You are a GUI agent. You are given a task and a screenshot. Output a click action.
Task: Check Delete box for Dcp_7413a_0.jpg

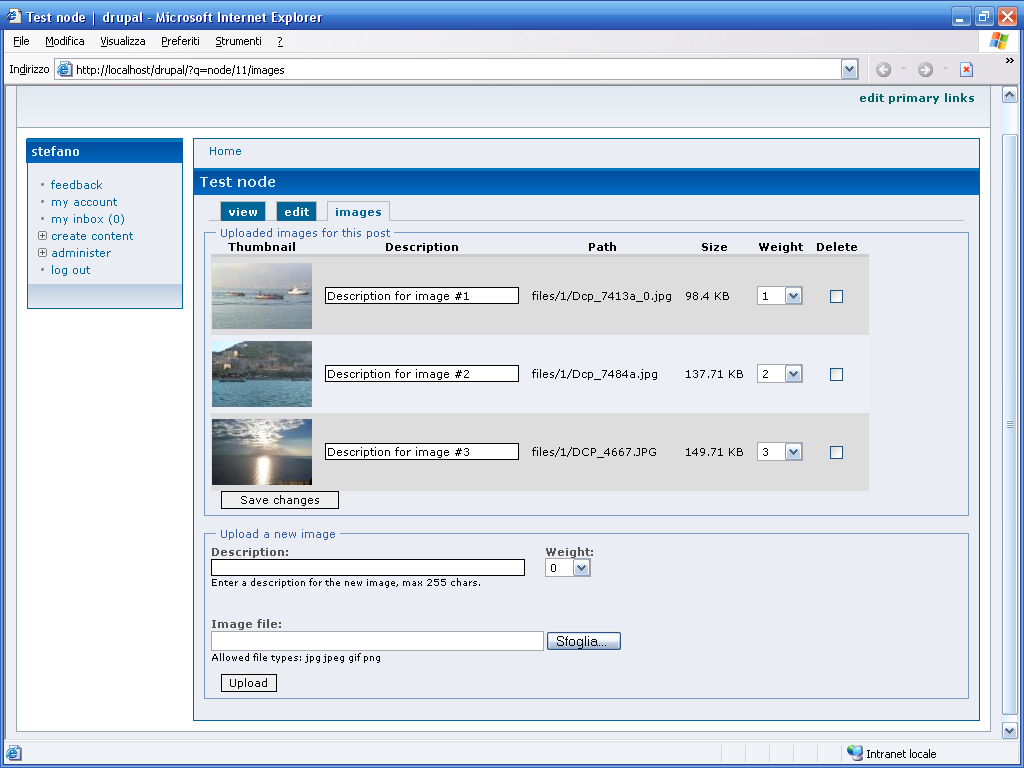point(837,296)
